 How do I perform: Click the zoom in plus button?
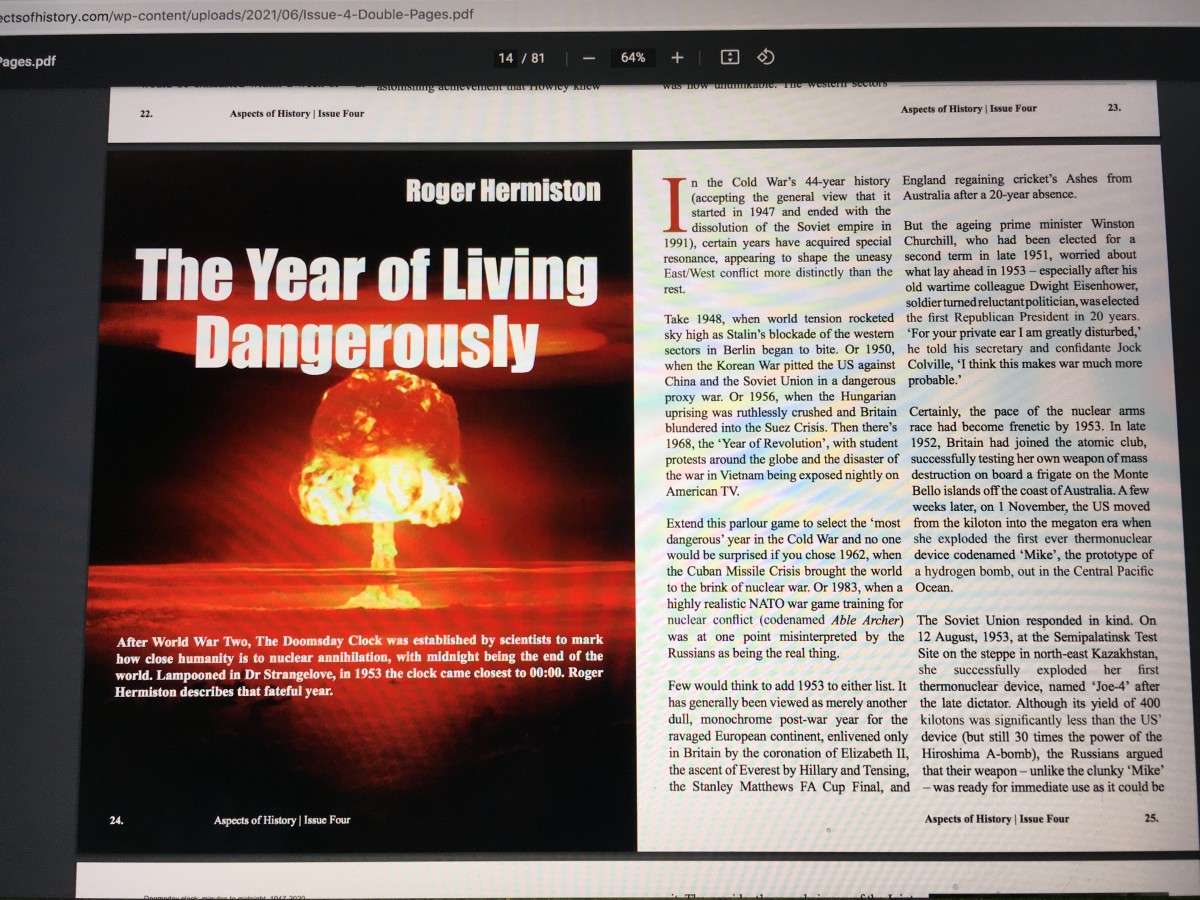point(677,58)
